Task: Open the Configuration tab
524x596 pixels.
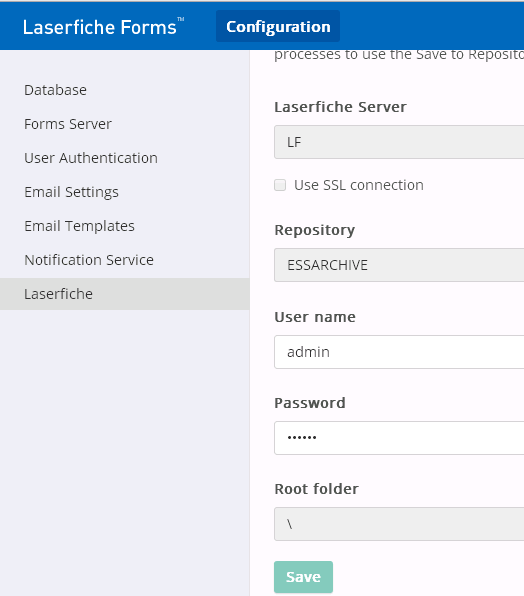Action: pos(278,27)
